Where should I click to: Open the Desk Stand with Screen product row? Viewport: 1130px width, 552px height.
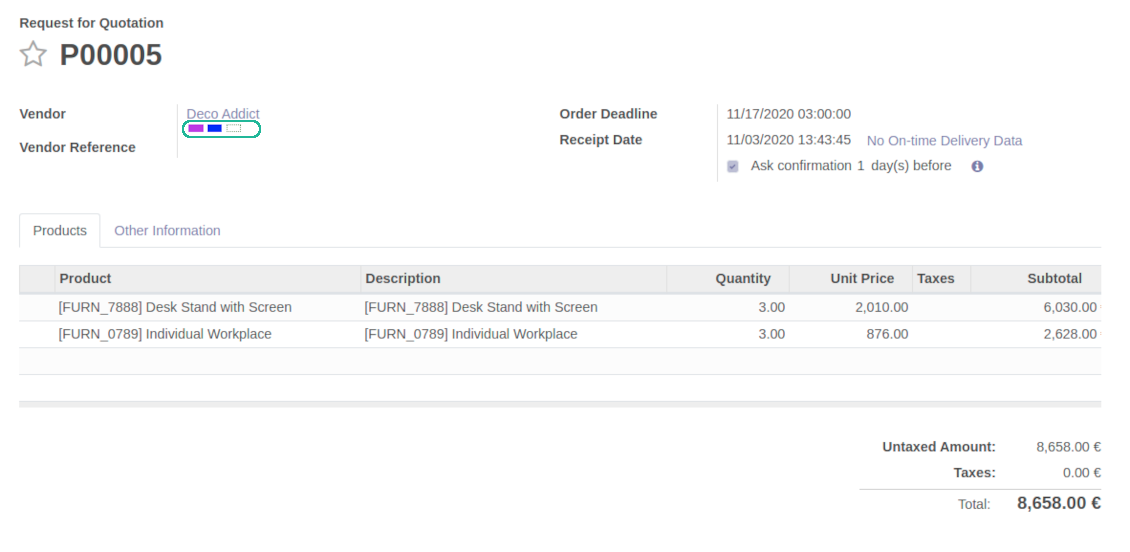pos(560,308)
